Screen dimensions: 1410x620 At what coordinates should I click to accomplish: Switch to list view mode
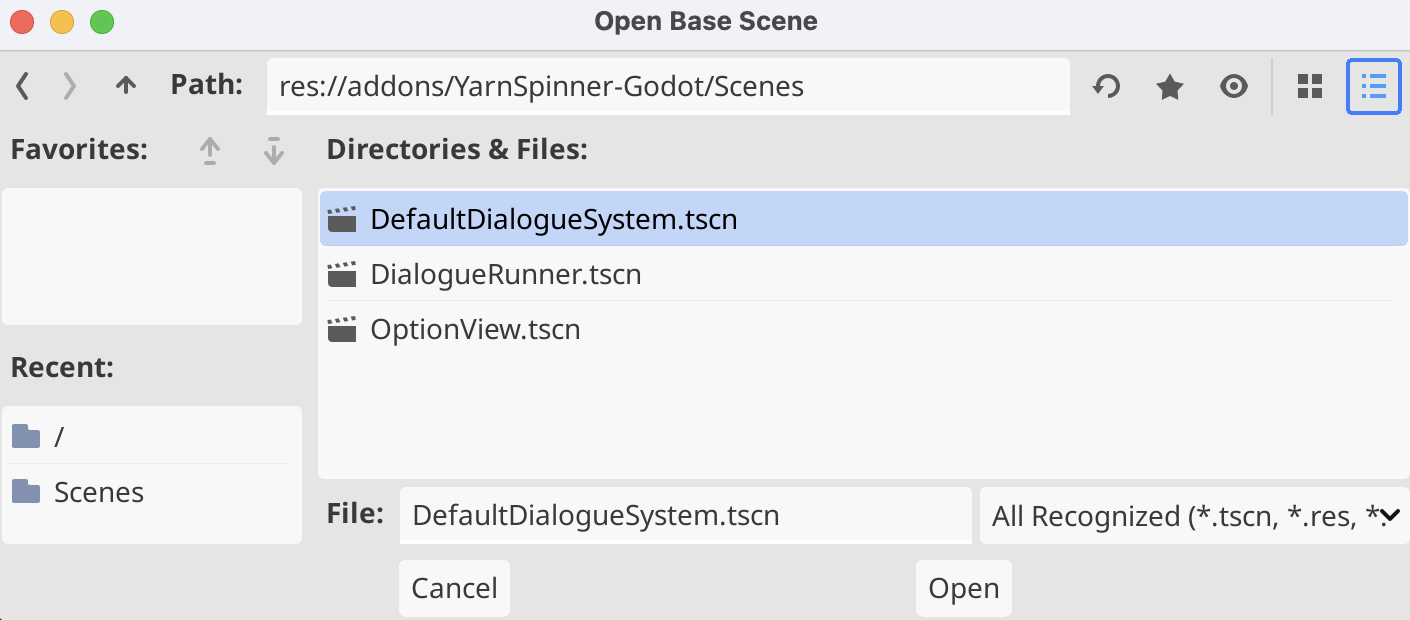[1374, 87]
